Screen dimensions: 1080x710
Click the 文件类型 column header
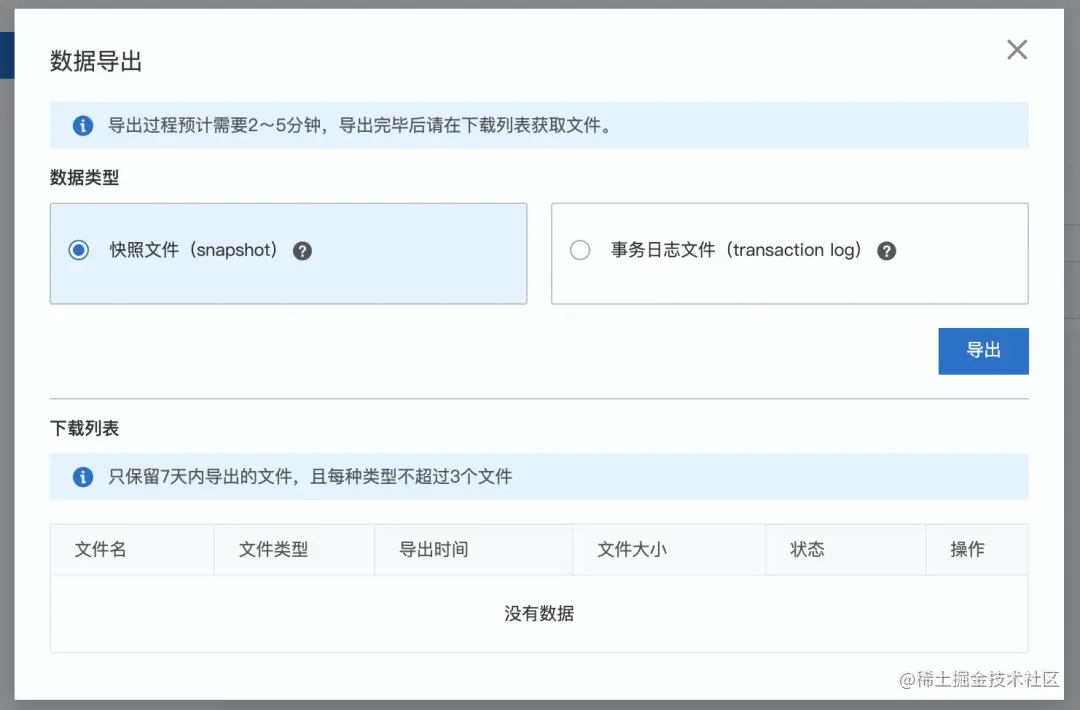click(294, 550)
